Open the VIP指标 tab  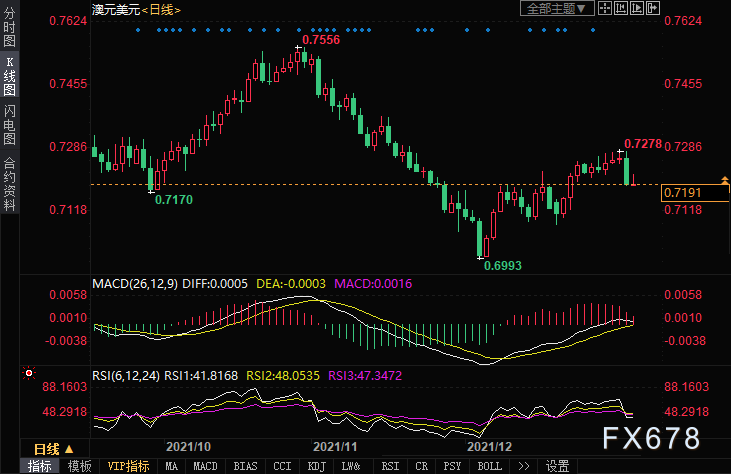point(129,466)
